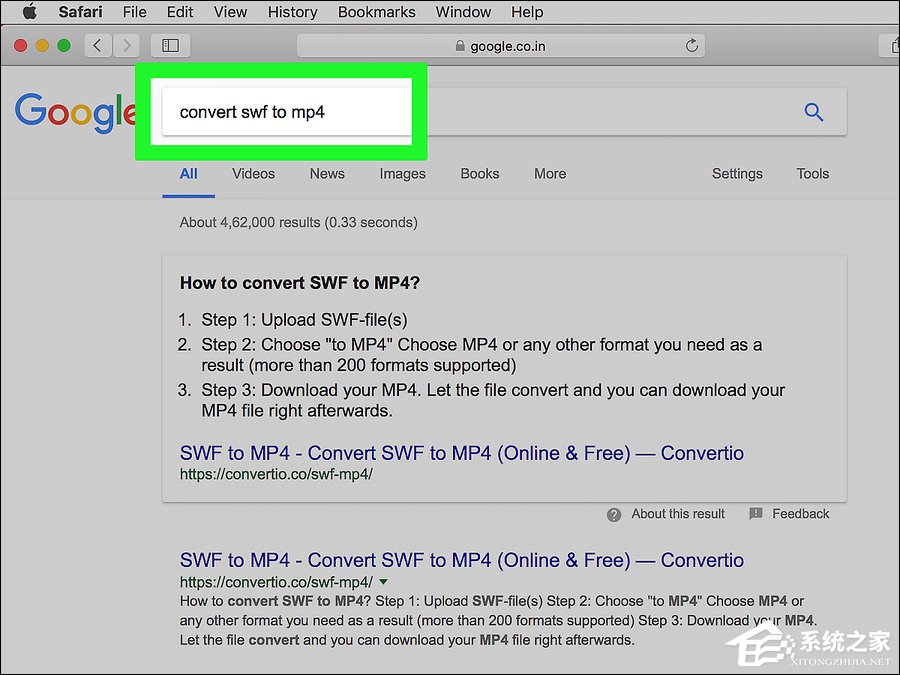Click About this result text

[678, 514]
